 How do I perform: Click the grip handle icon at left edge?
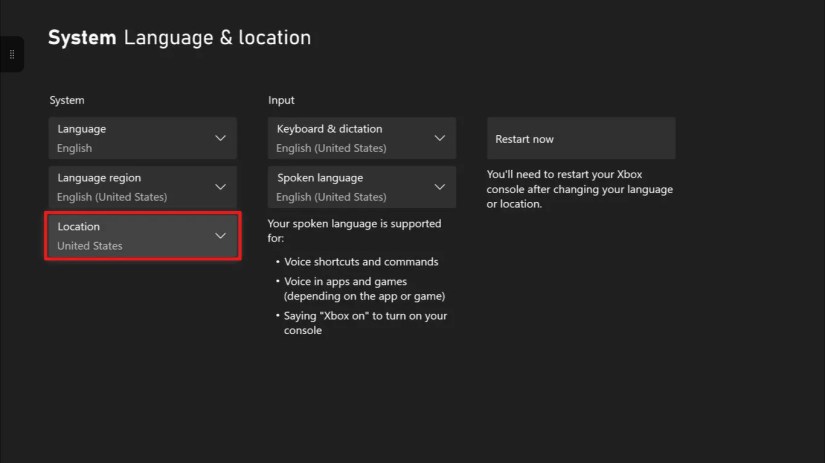tap(12, 54)
